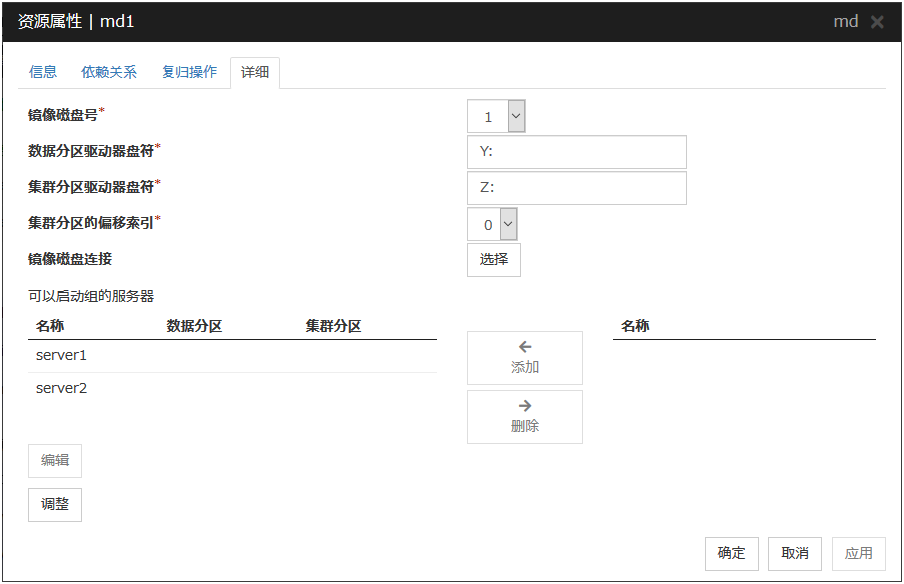Close the md1 resource properties dialog
The image size is (904, 584).
click(x=877, y=22)
